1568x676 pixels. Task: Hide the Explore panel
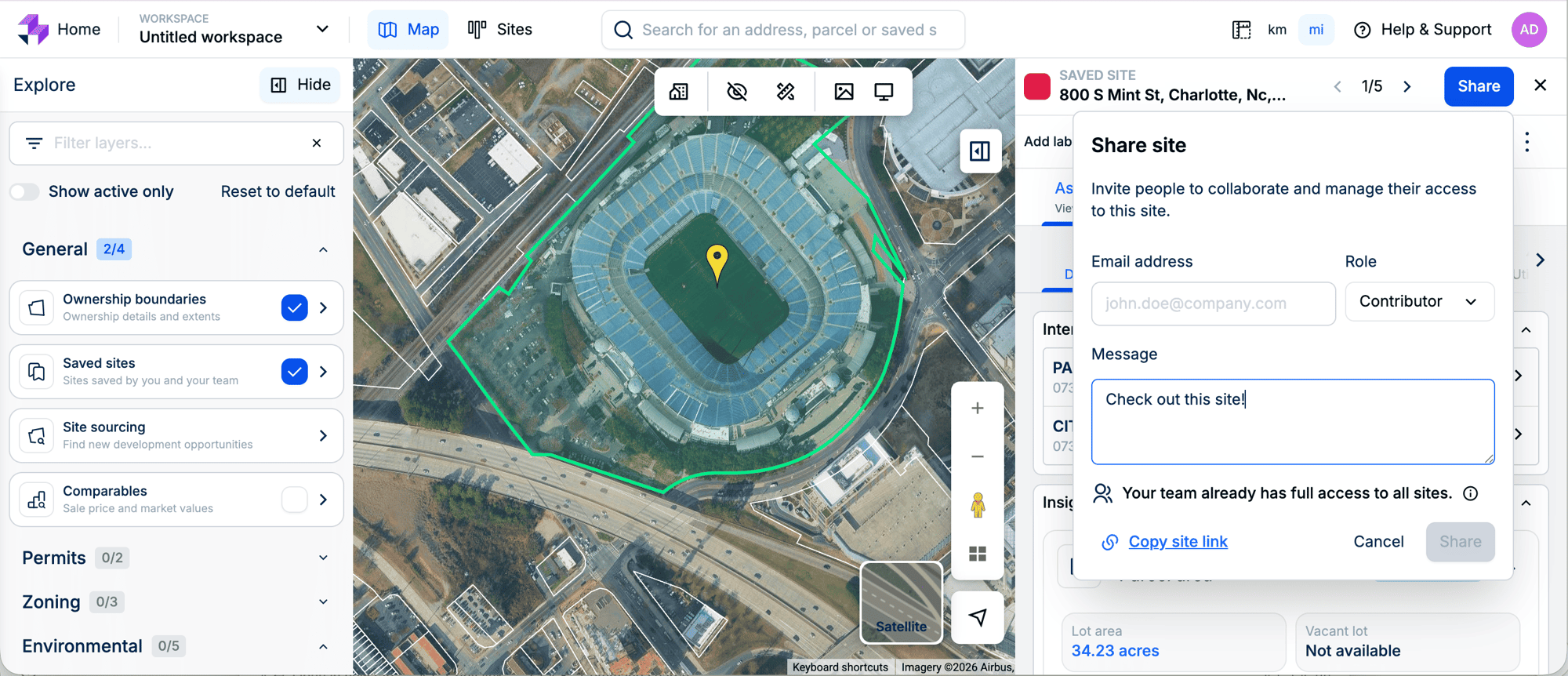pyautogui.click(x=300, y=85)
